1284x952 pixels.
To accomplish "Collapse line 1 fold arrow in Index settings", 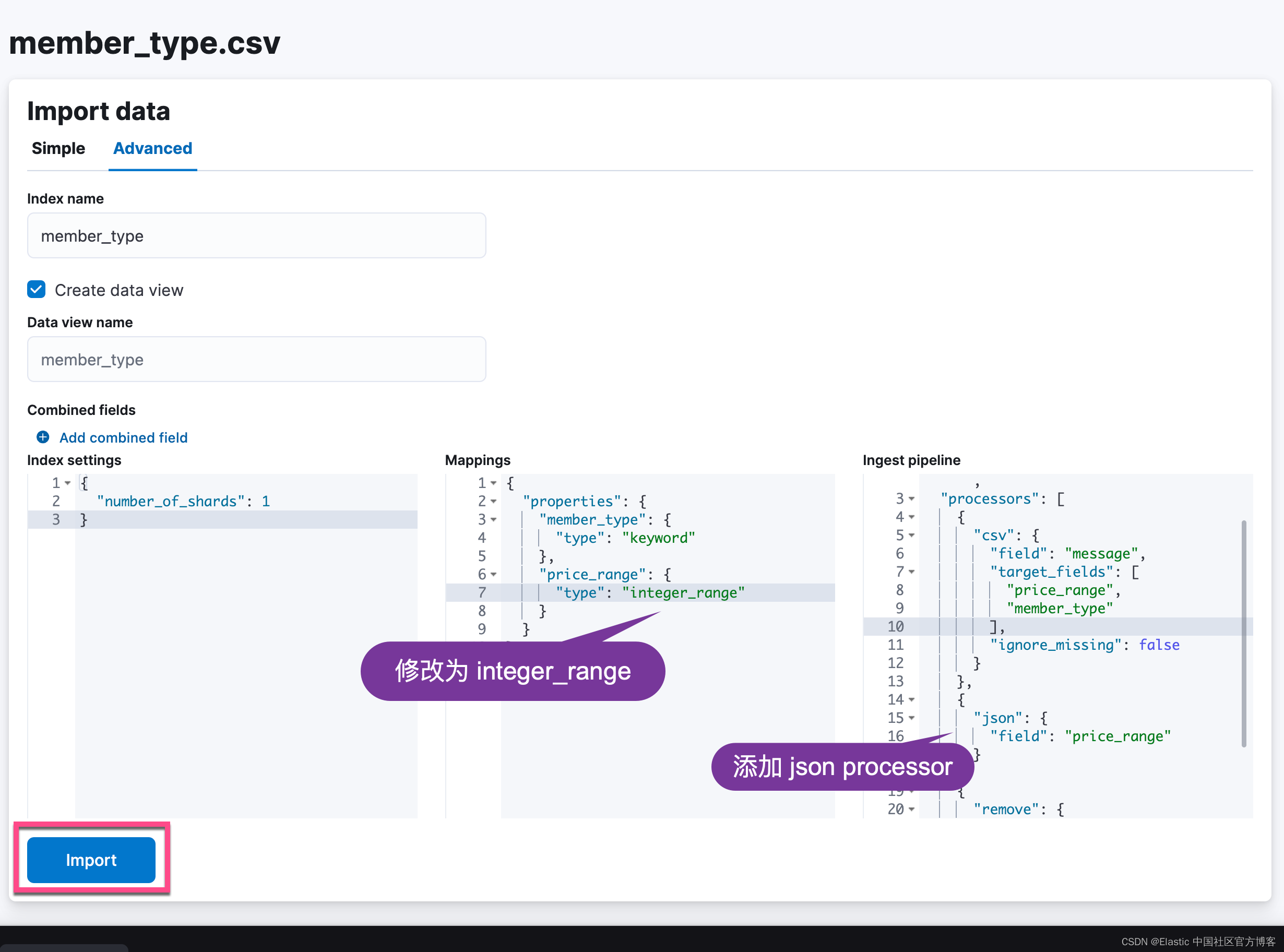I will (67, 483).
